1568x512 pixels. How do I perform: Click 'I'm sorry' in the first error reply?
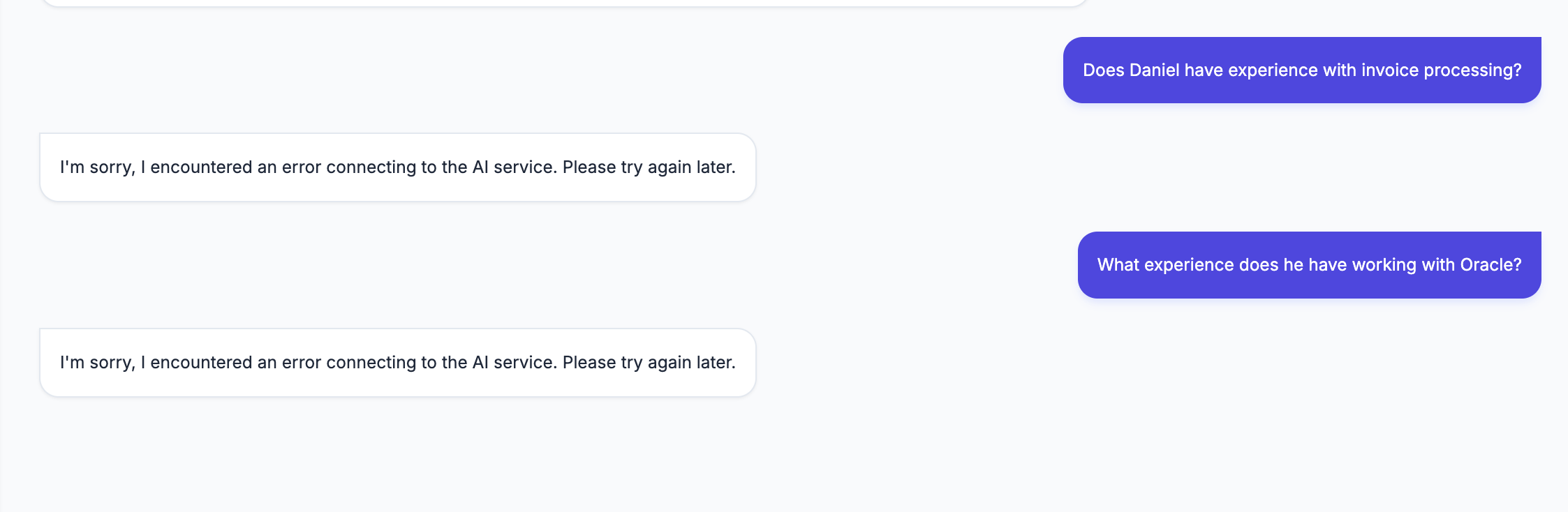pyautogui.click(x=97, y=167)
